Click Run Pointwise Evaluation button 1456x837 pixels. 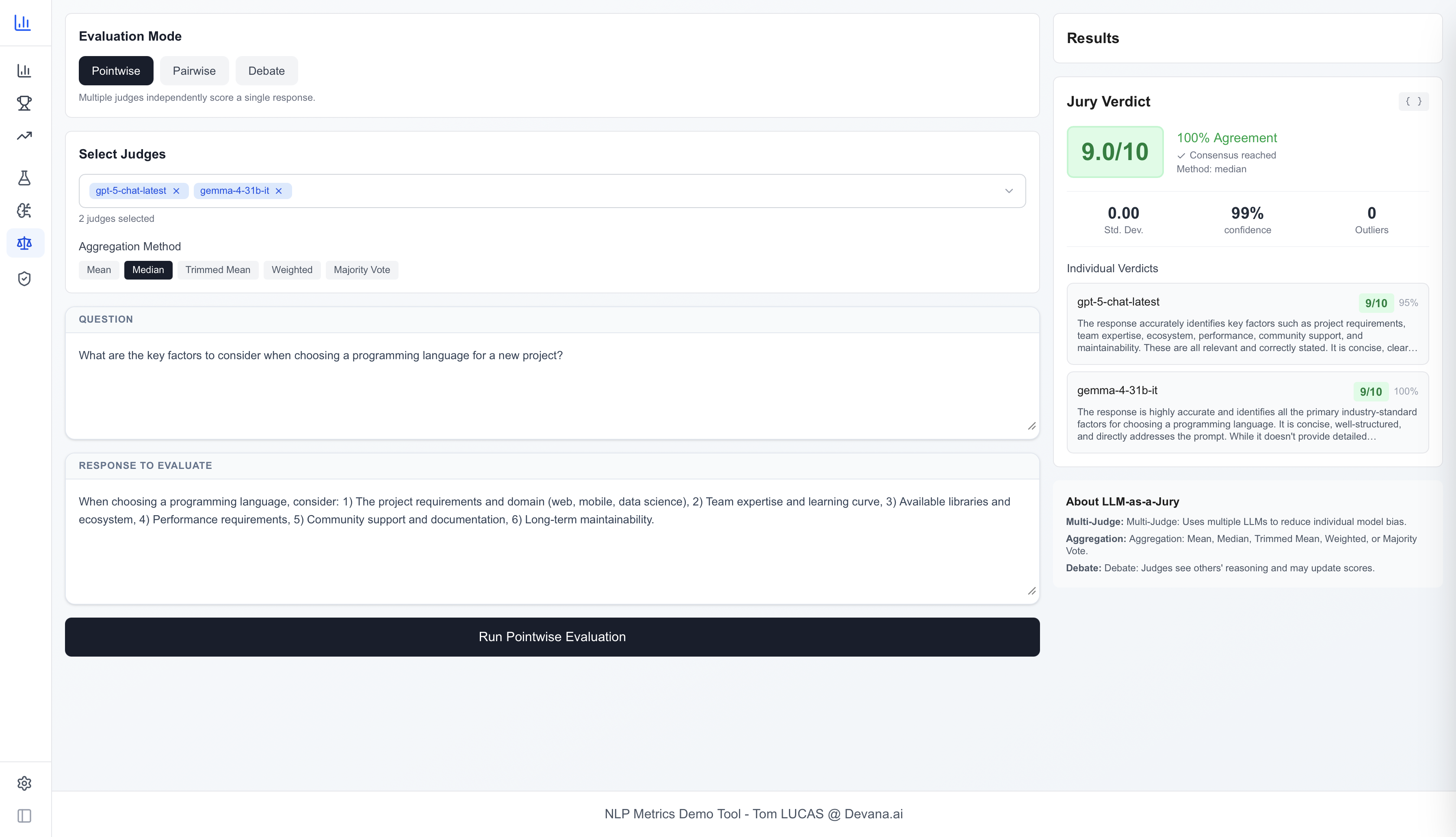(552, 637)
